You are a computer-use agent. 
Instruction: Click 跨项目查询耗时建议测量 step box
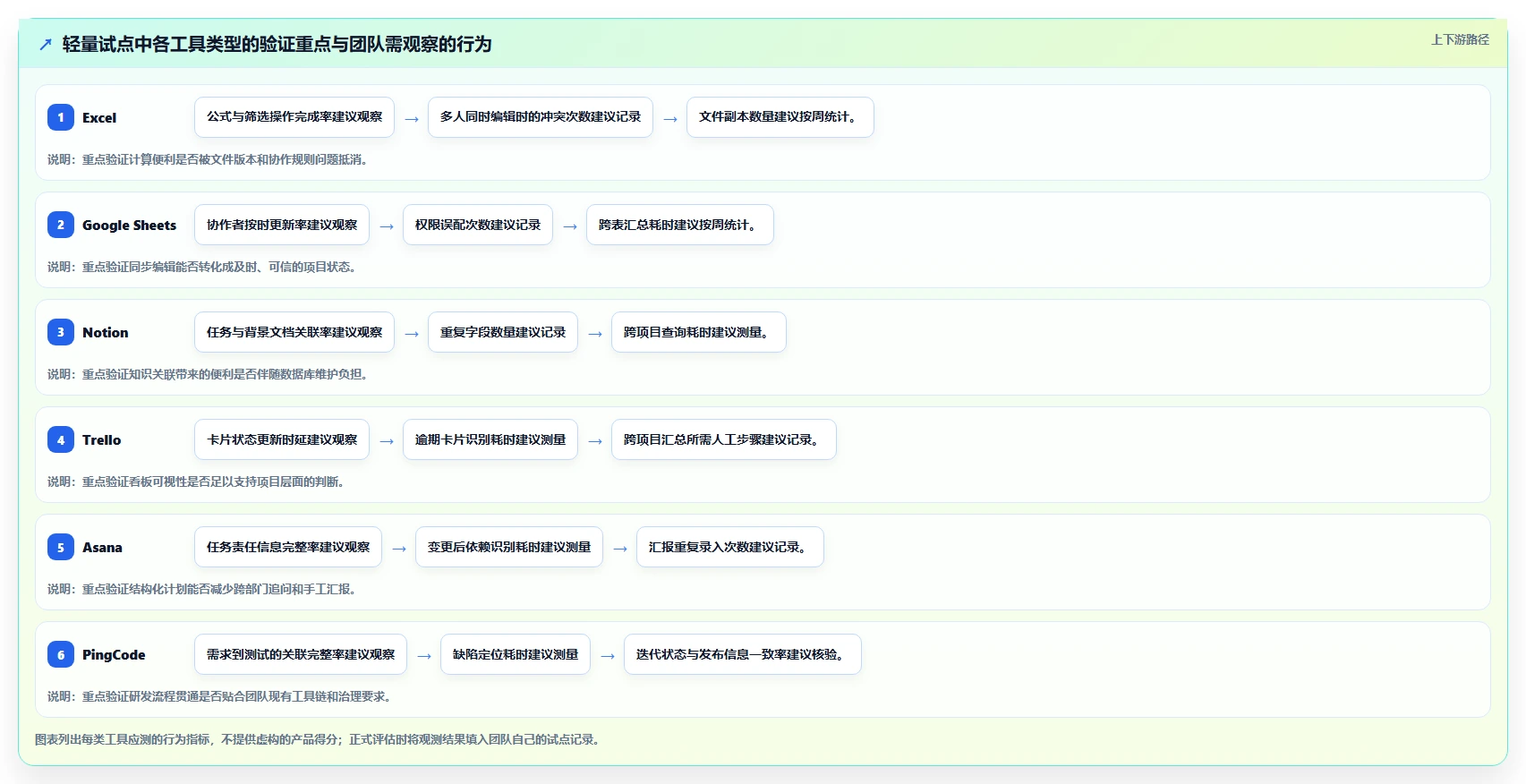(x=699, y=332)
